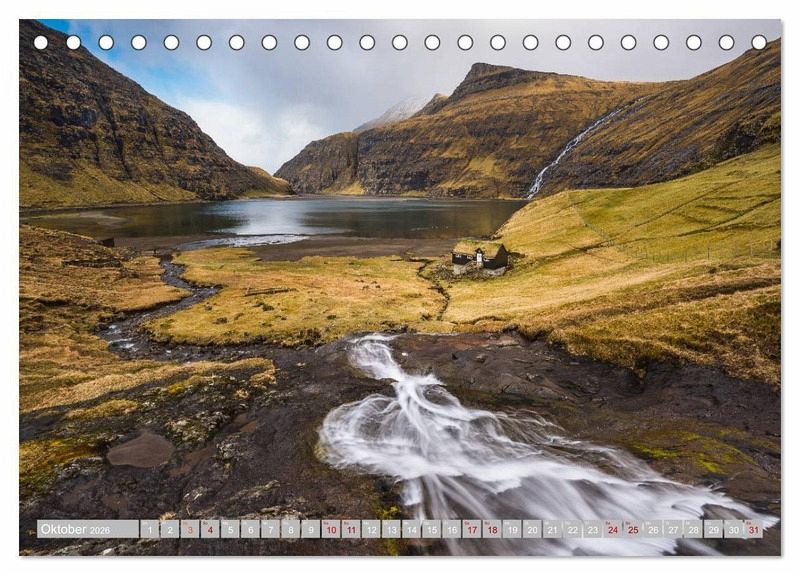Click date cell 28

[693, 529]
